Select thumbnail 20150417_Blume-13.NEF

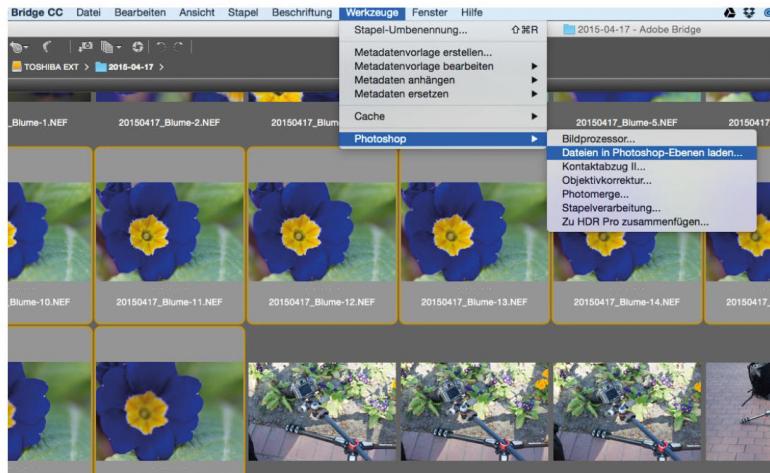(474, 232)
